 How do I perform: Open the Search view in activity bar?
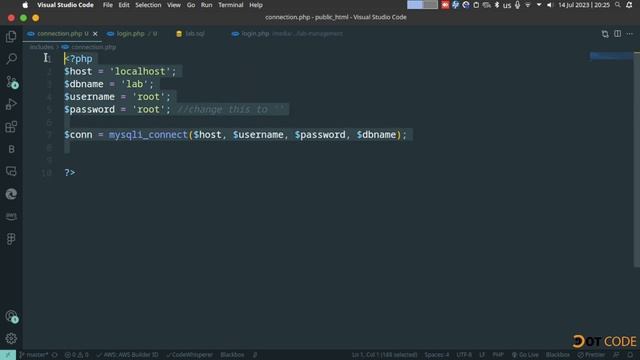coord(11,59)
